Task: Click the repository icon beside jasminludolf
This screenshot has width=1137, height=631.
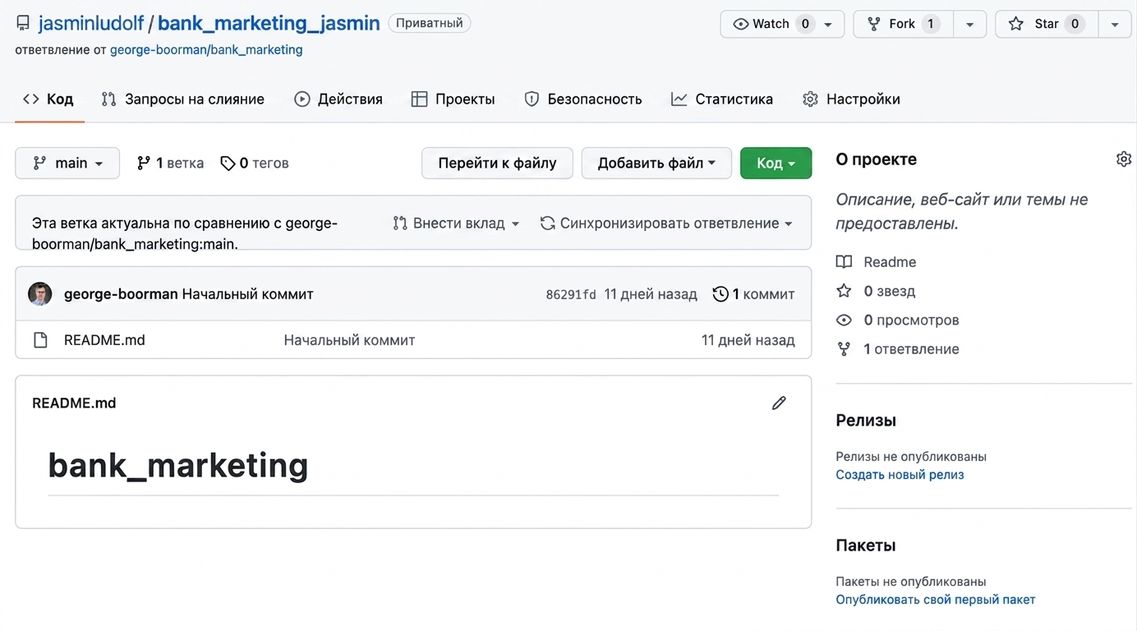Action: pyautogui.click(x=23, y=23)
